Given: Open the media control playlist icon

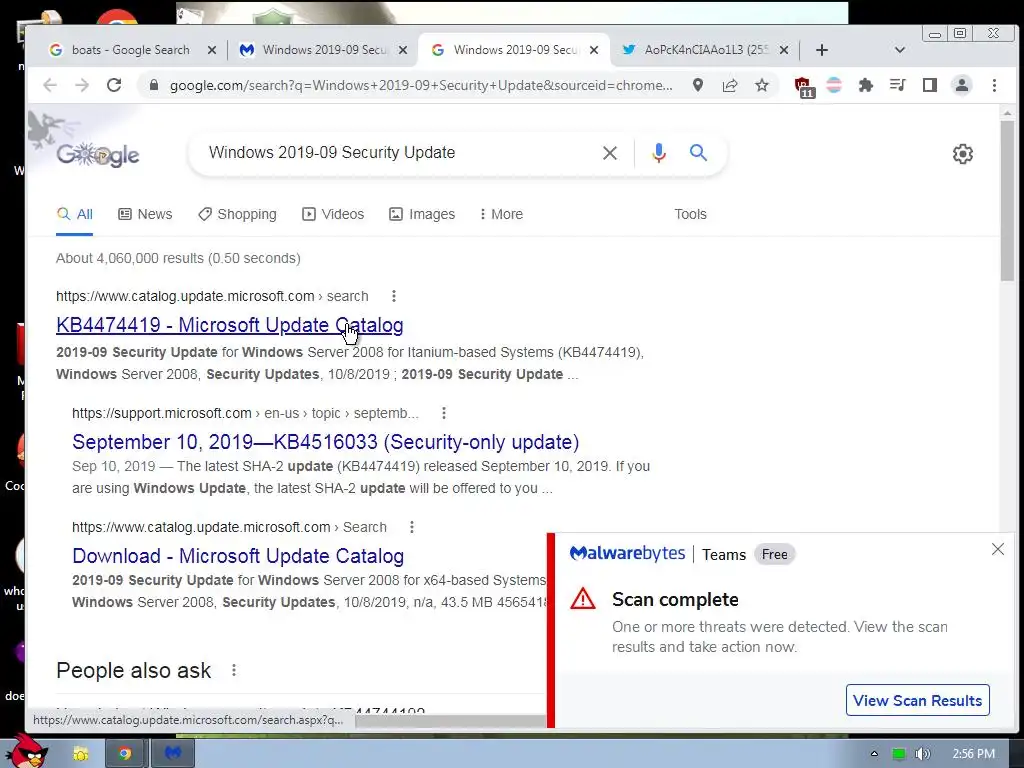Looking at the screenshot, I should tap(897, 86).
